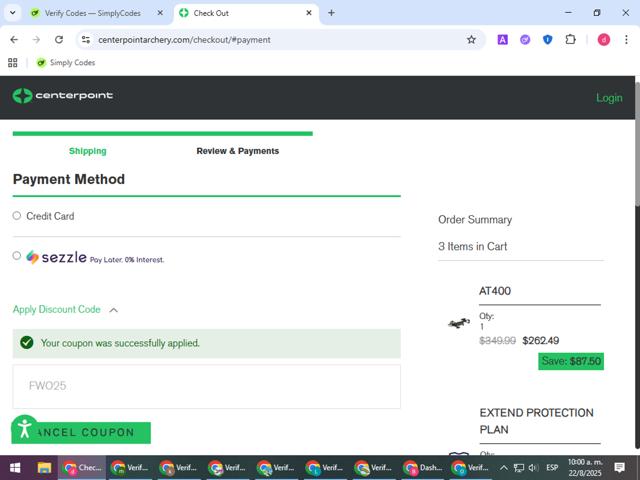640x480 pixels.
Task: Open the Chrome profile avatar
Action: click(604, 40)
